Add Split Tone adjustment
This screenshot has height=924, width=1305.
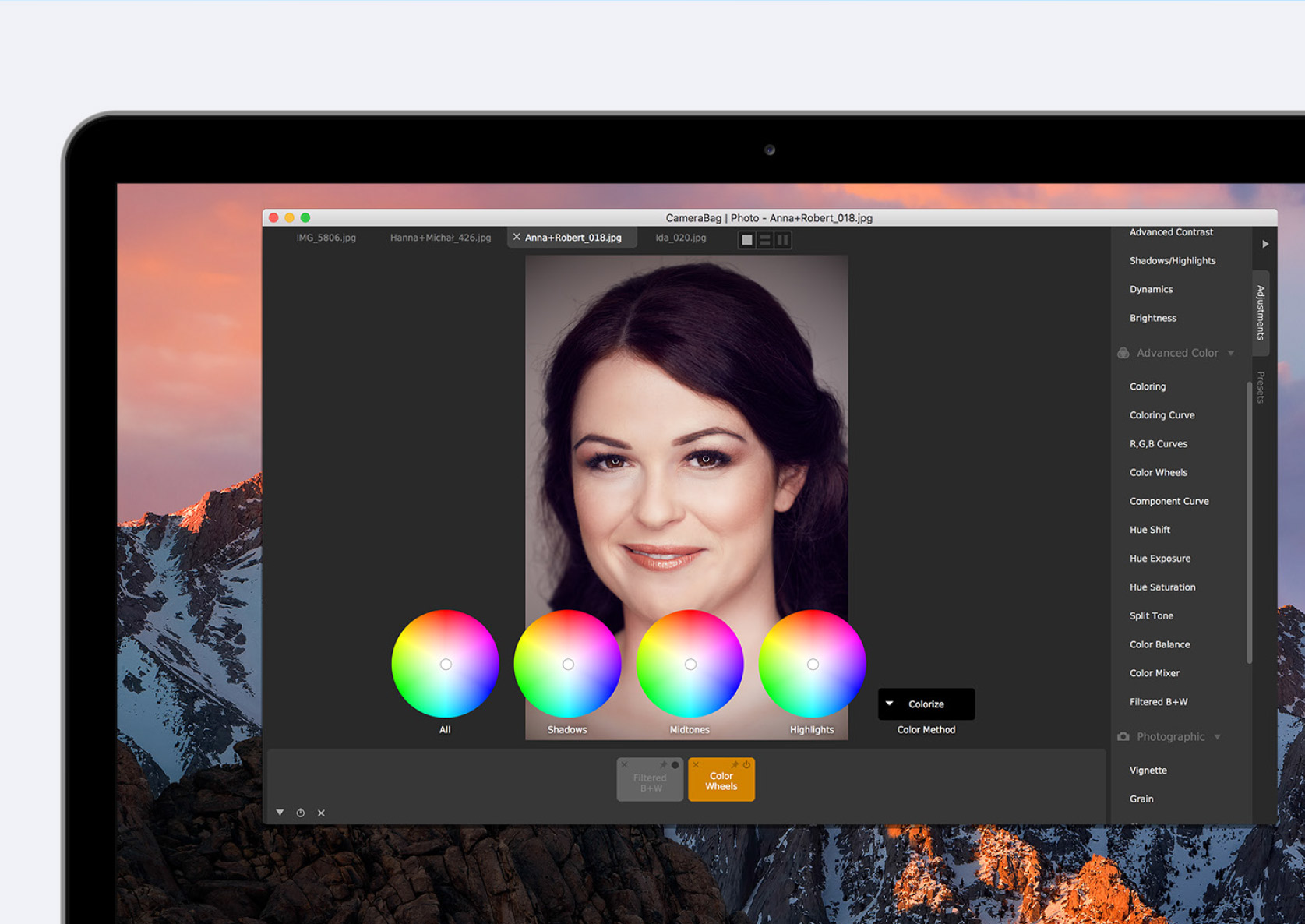[1152, 616]
